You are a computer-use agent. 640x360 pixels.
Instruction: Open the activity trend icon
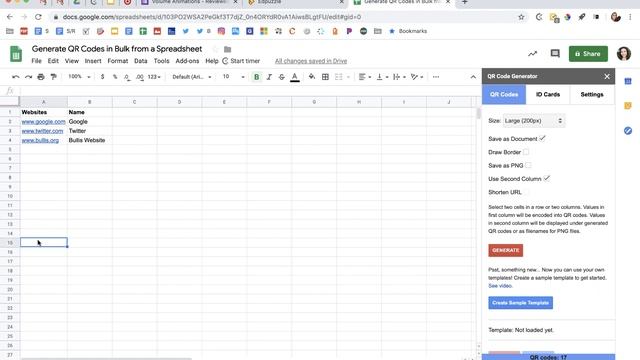pyautogui.click(x=532, y=53)
